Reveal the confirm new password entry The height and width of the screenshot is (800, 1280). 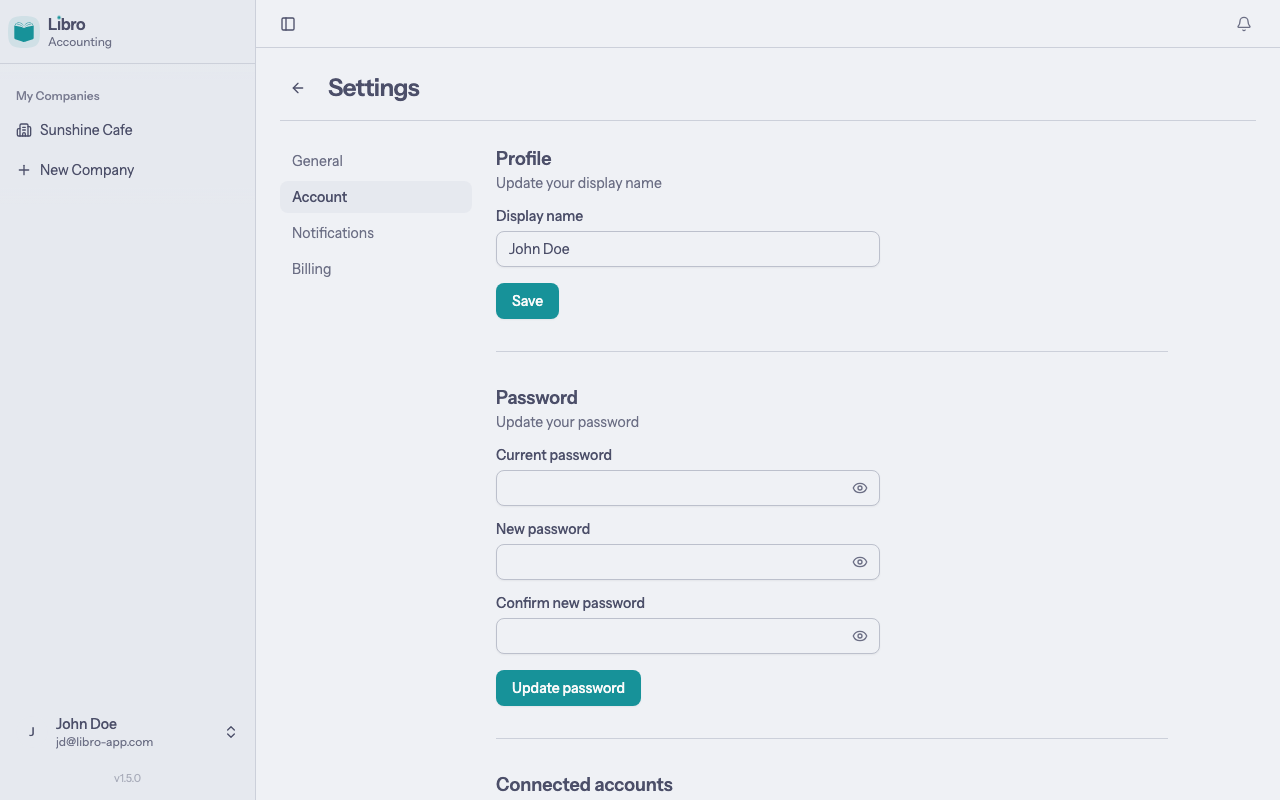point(859,636)
